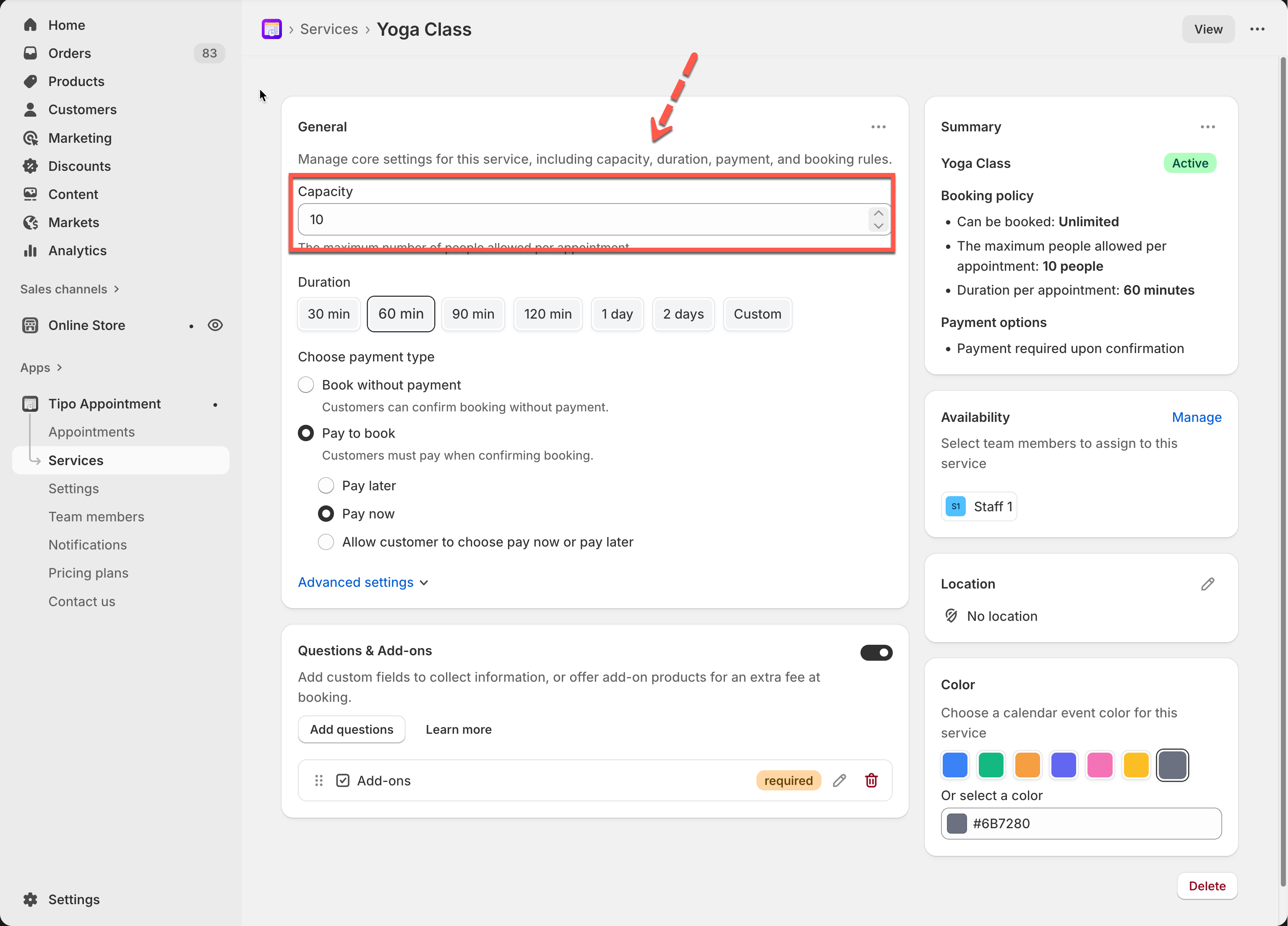Pick the green calendar color swatch
The image size is (1288, 926).
[x=991, y=765]
